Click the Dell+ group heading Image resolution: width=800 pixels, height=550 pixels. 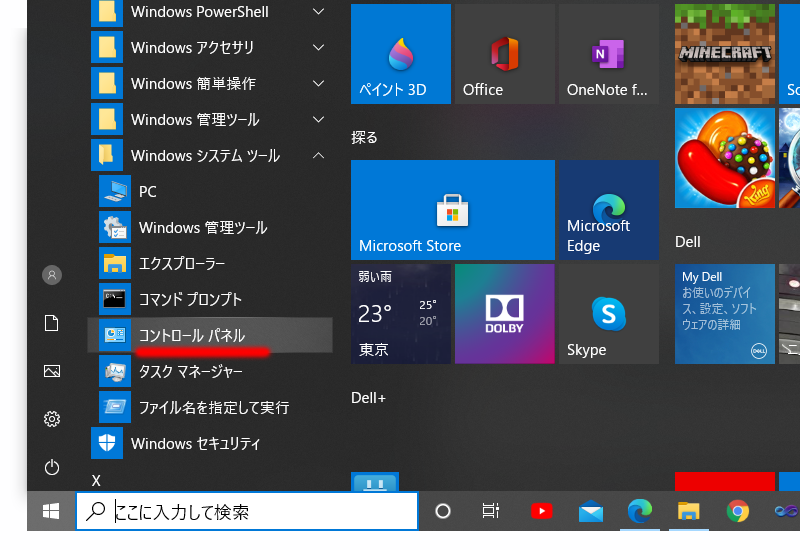click(x=368, y=397)
